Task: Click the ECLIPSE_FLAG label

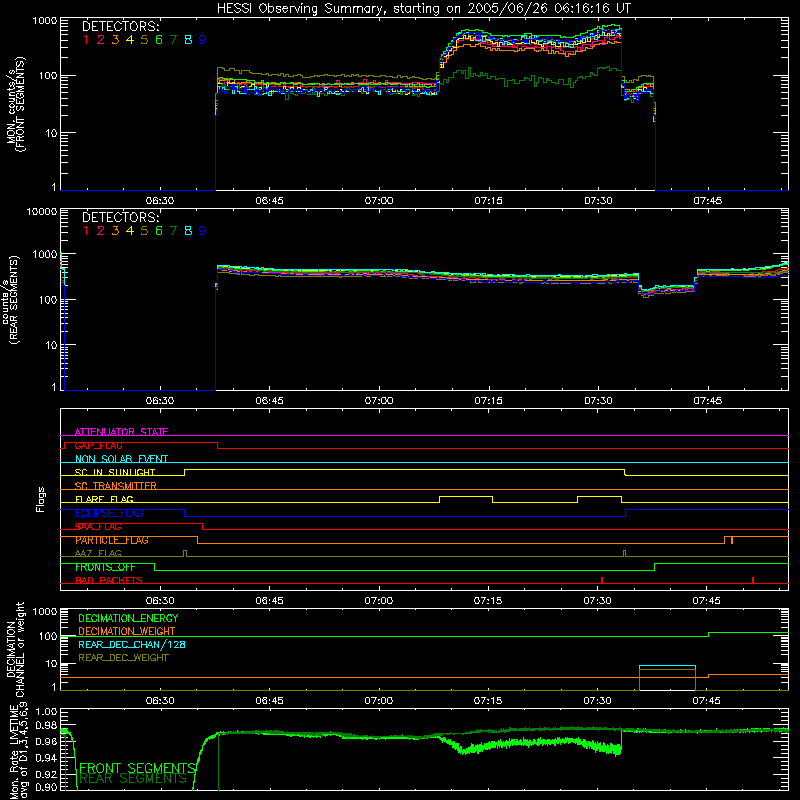Action: point(109,513)
